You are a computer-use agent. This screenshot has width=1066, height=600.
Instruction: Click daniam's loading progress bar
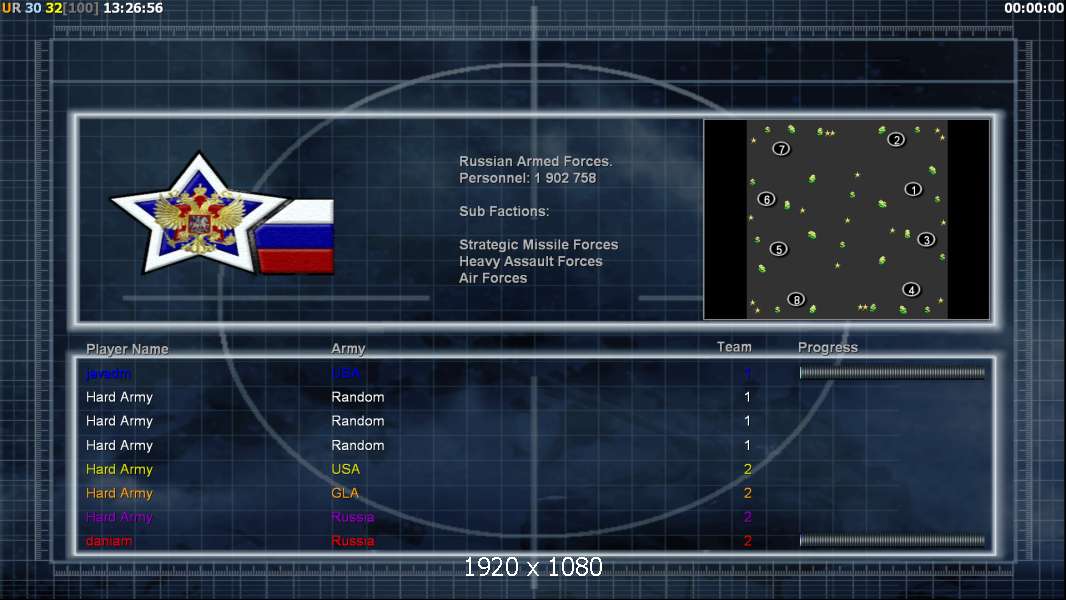click(892, 540)
